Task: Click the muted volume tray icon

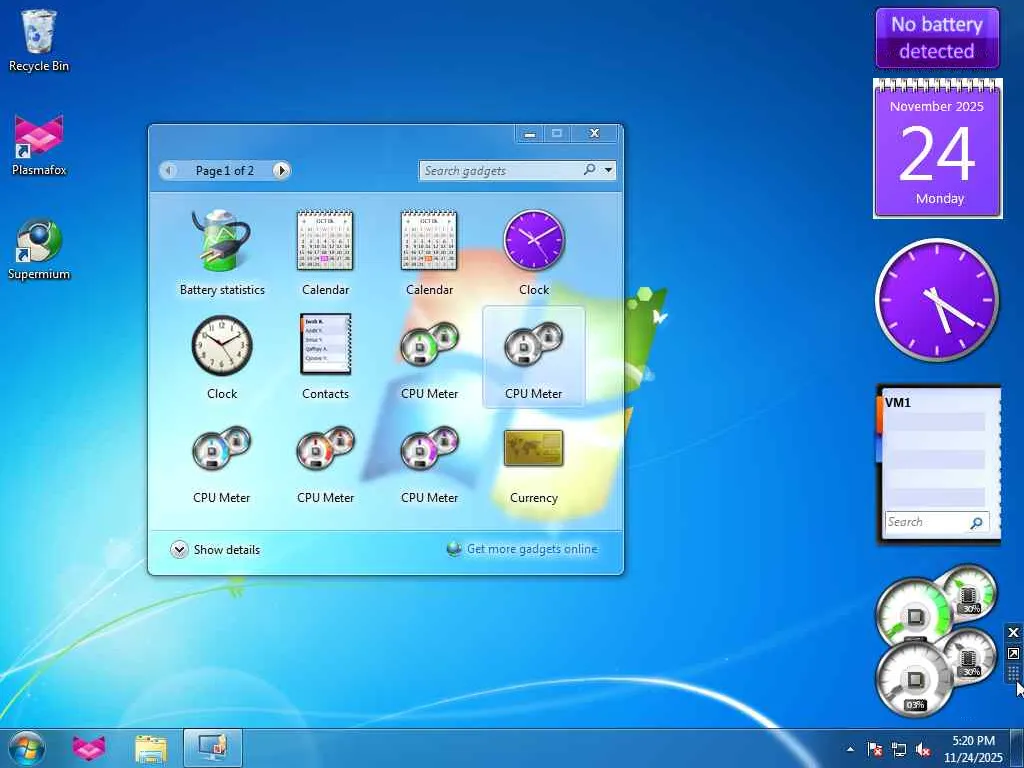Action: click(x=923, y=749)
